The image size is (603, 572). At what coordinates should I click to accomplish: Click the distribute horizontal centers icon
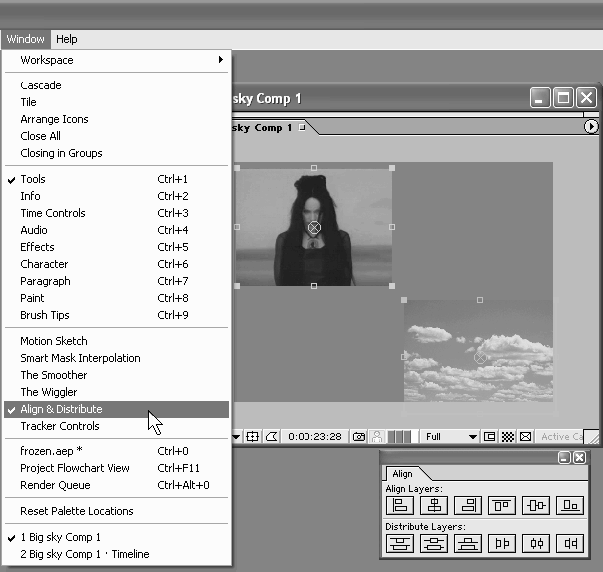click(x=536, y=544)
